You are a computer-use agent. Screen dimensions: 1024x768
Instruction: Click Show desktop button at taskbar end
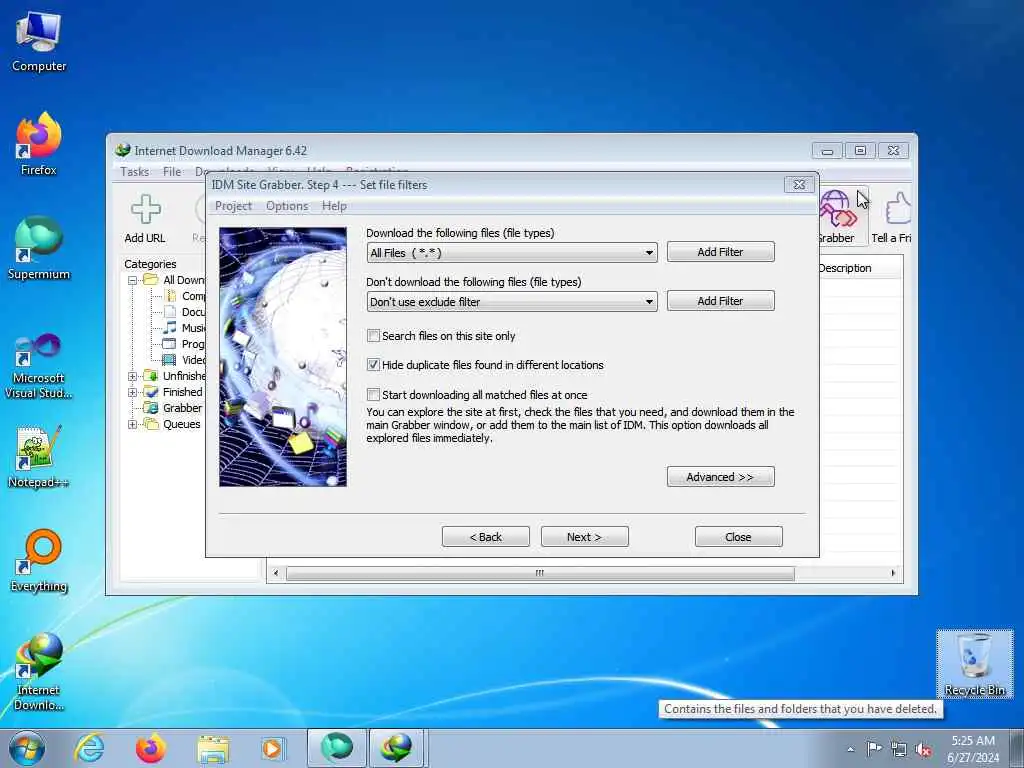[1017, 748]
